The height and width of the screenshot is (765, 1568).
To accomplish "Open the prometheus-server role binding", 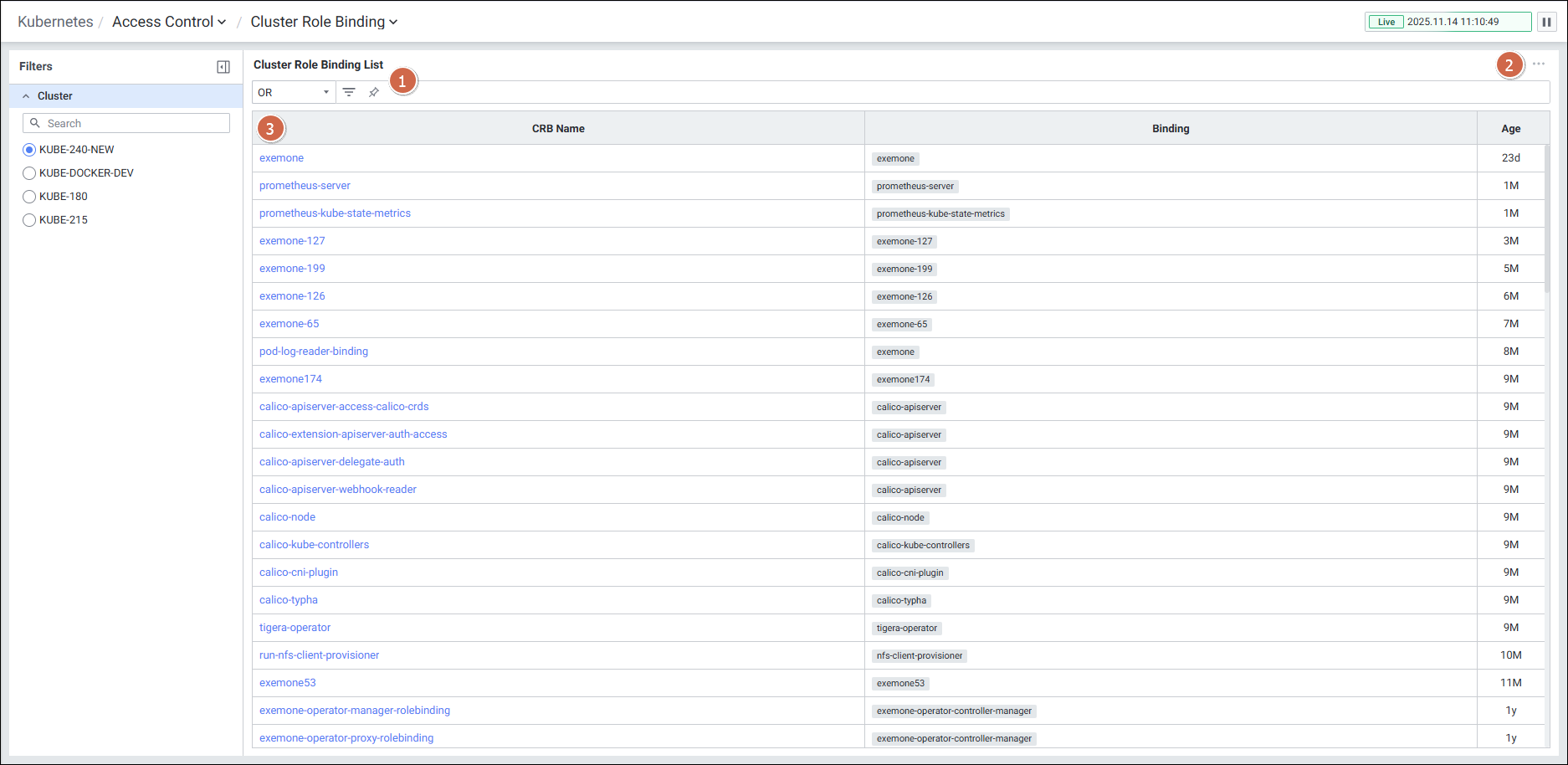I will [305, 186].
